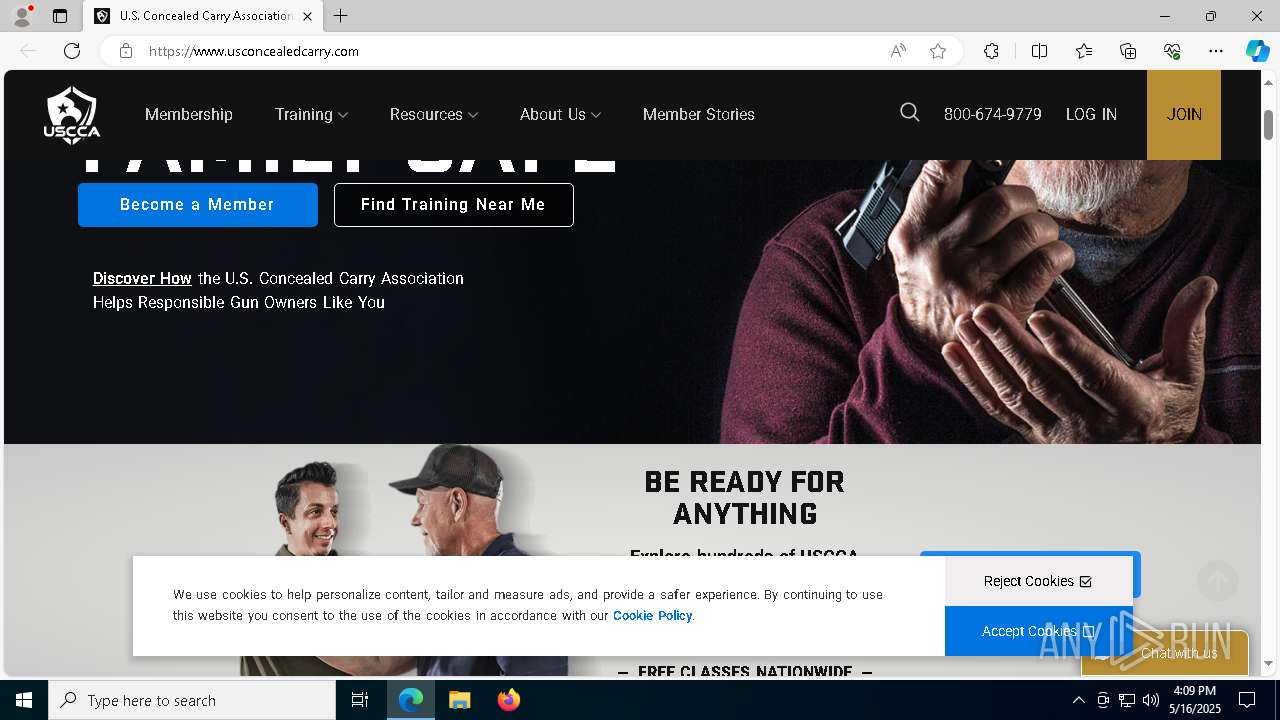Click the scroll-to-top arrow button
This screenshot has width=1280, height=720.
pos(1217,580)
